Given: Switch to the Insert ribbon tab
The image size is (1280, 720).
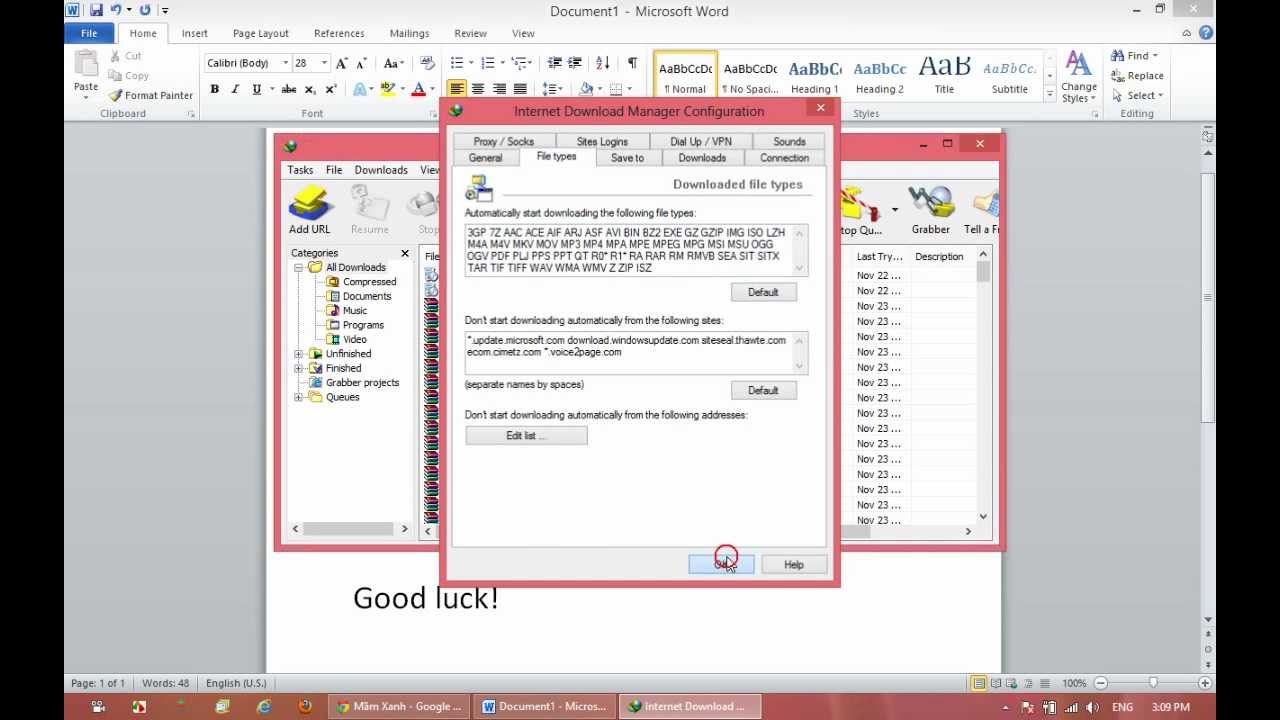Looking at the screenshot, I should (x=195, y=33).
